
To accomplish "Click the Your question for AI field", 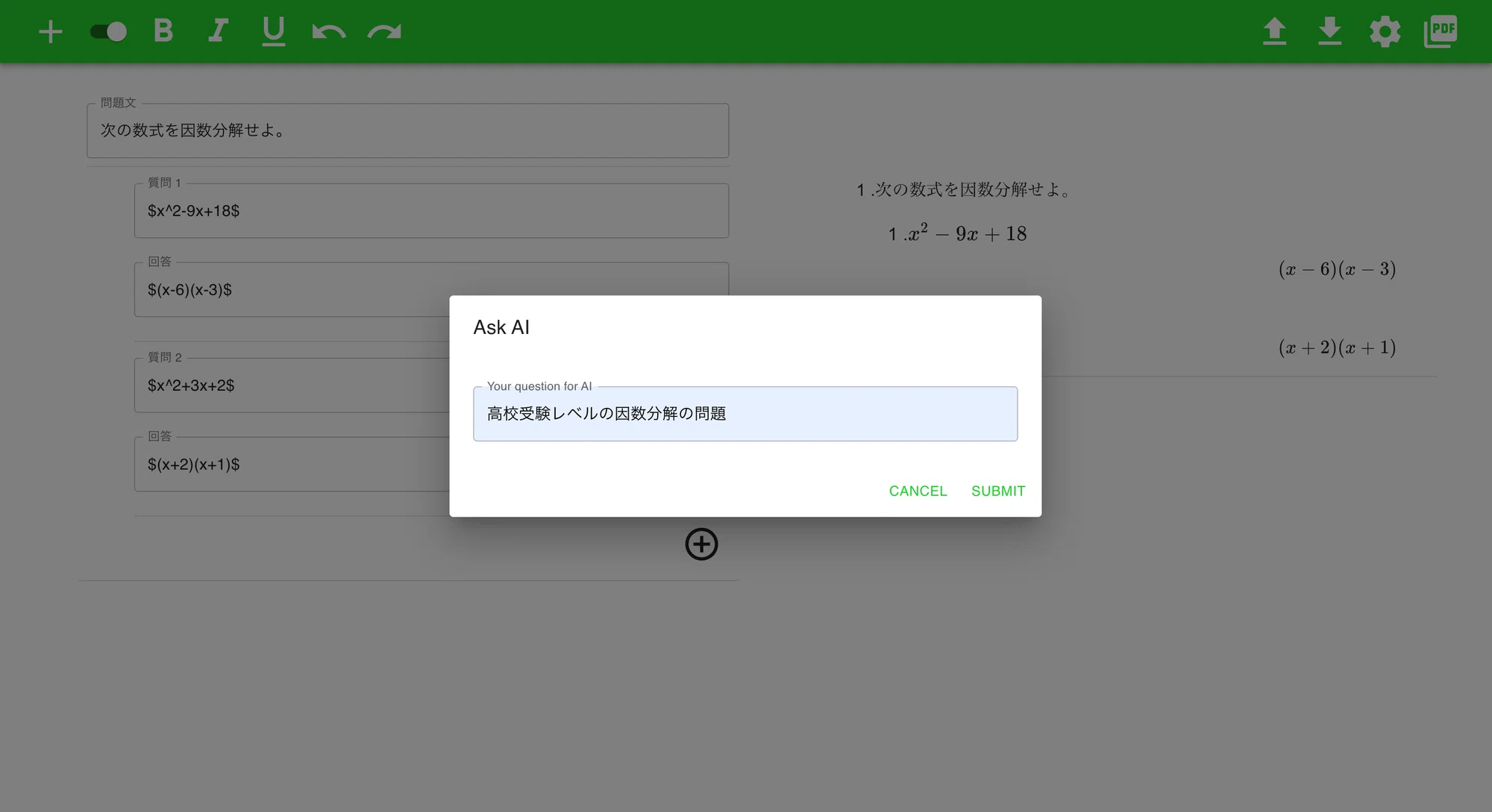I will (x=745, y=414).
